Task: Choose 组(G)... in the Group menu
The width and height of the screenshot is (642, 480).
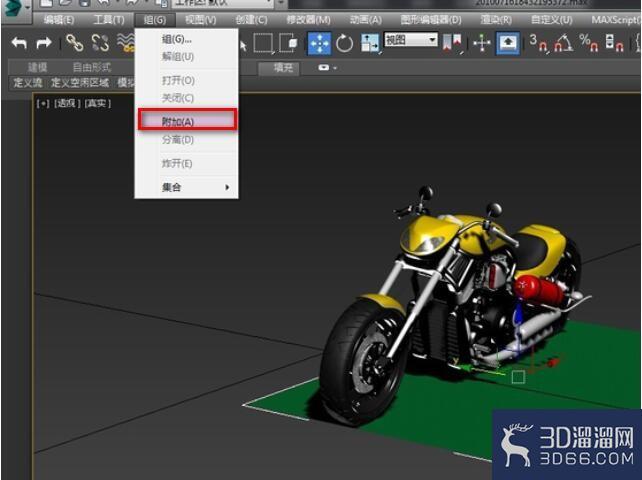Action: pyautogui.click(x=186, y=39)
